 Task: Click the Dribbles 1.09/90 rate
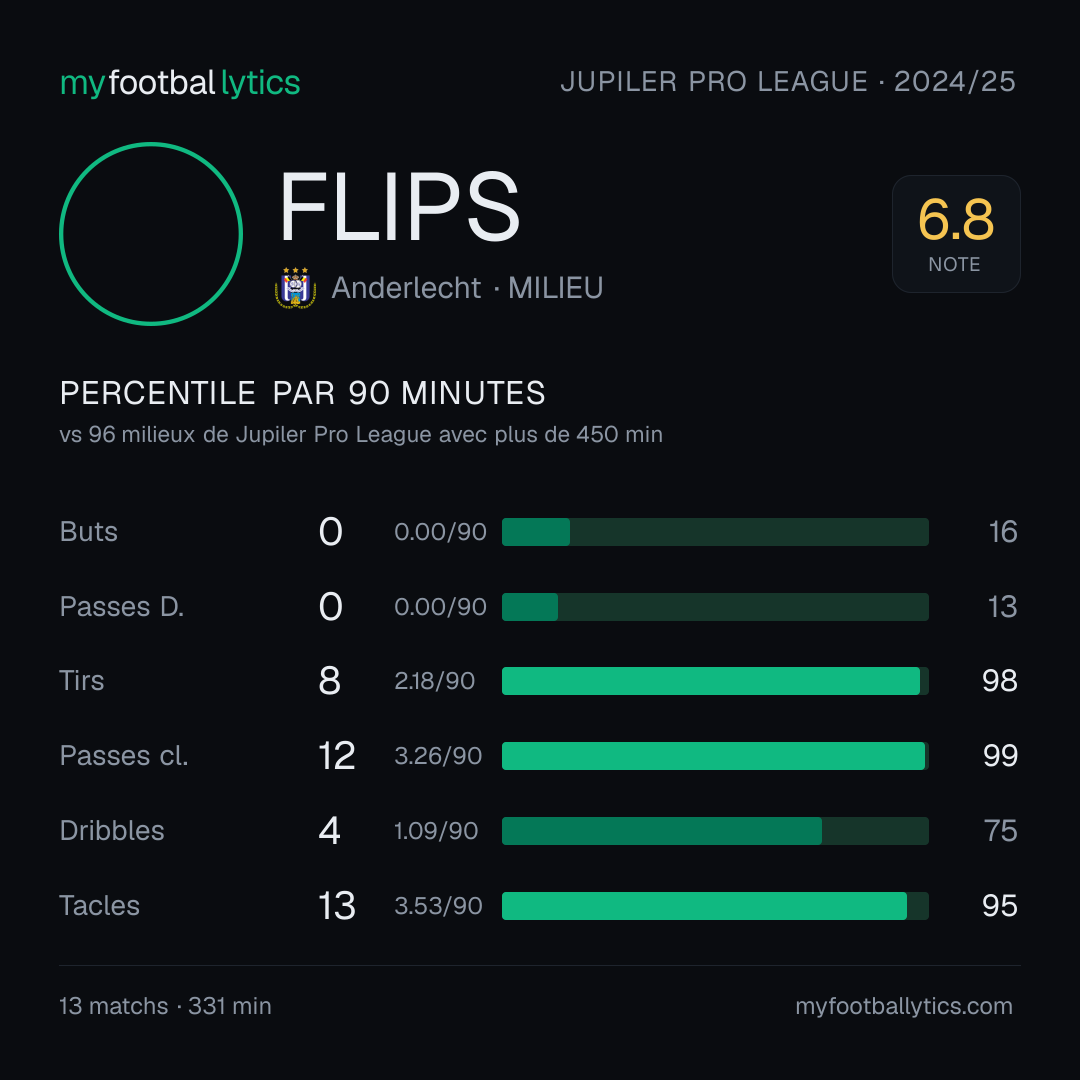pyautogui.click(x=436, y=831)
